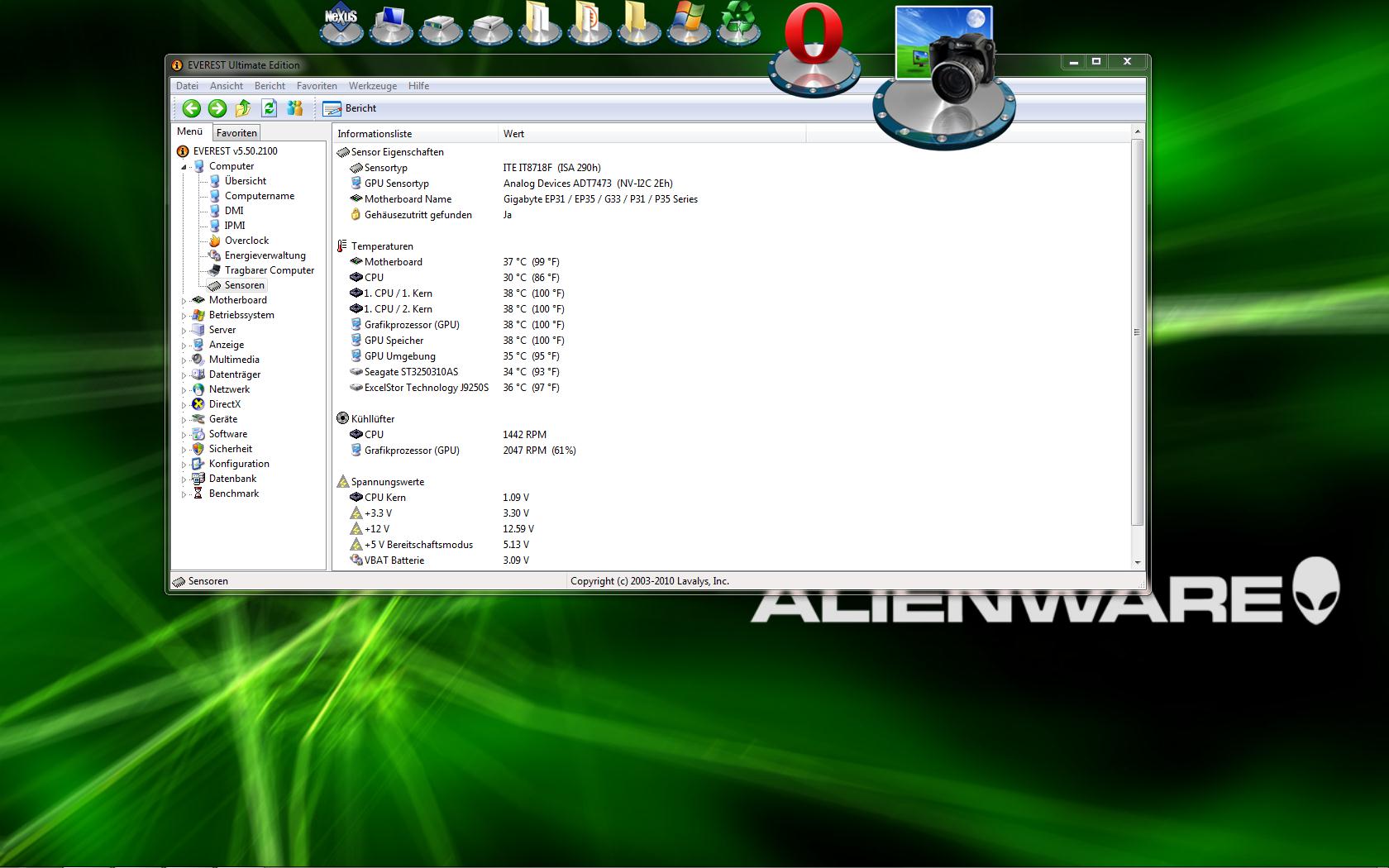Go forward with the green right arrow

(217, 108)
